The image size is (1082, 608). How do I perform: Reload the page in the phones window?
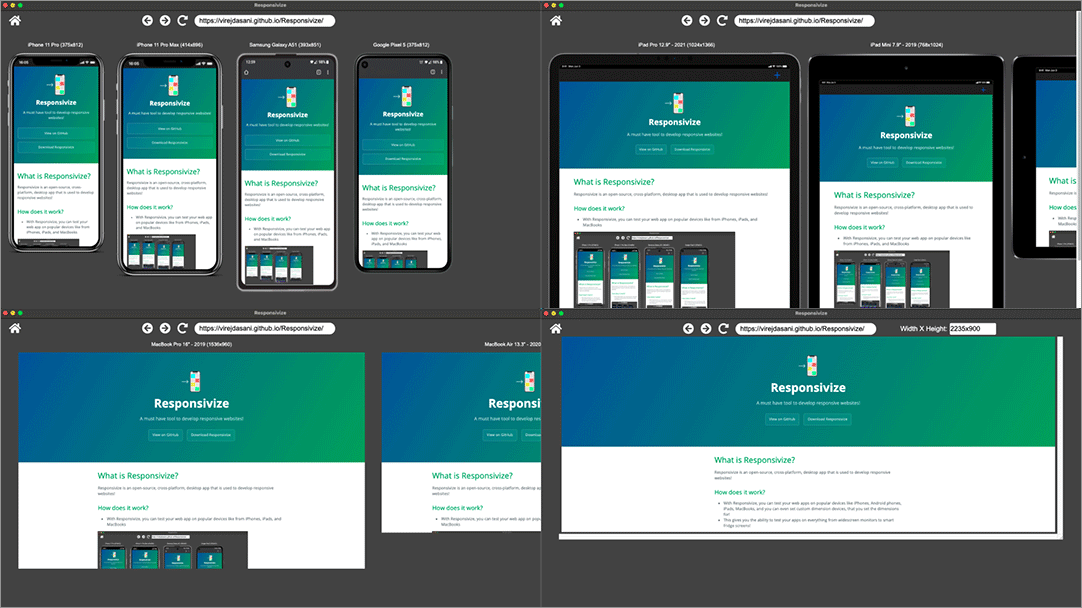183,21
